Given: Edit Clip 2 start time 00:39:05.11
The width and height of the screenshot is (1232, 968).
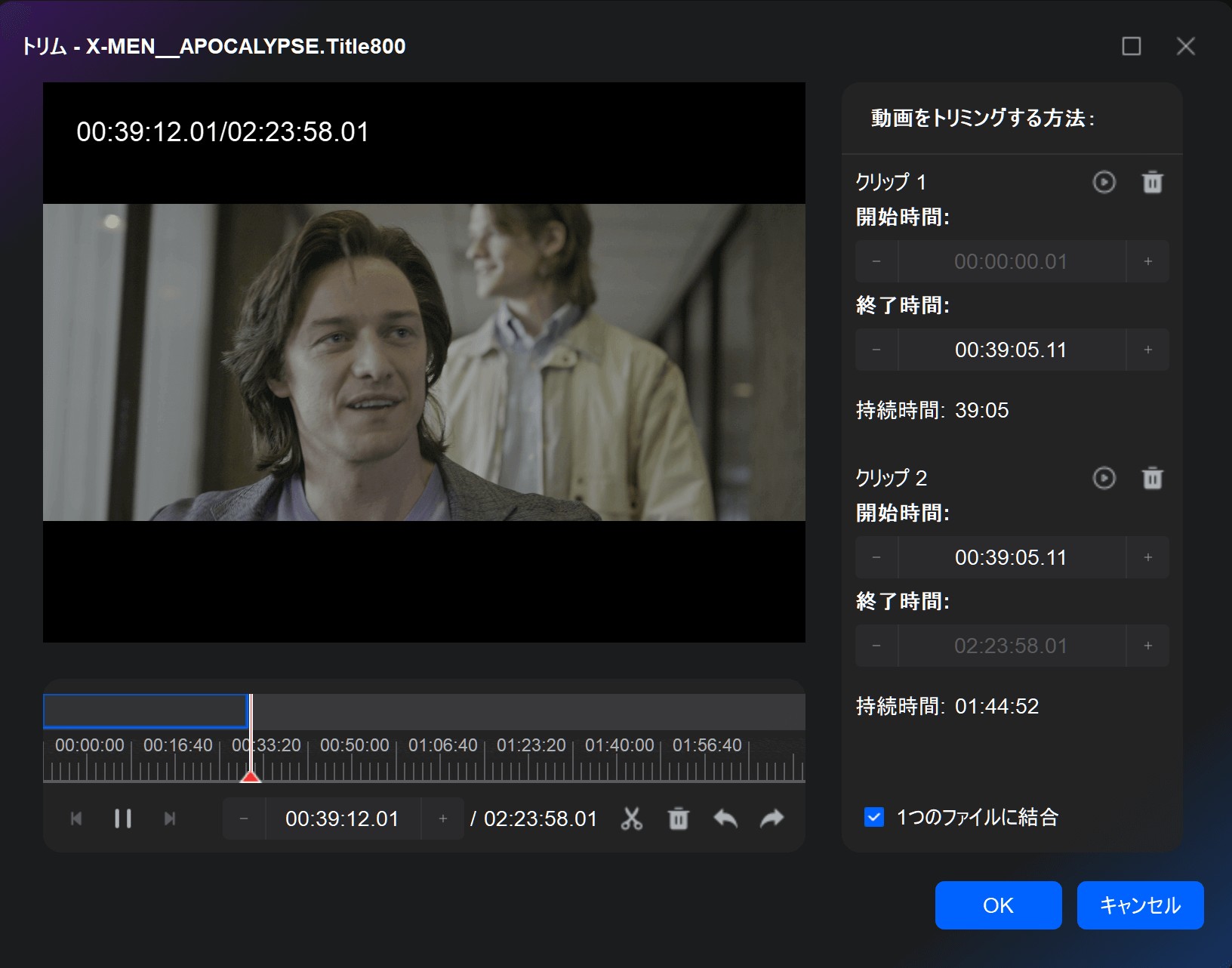Looking at the screenshot, I should [x=1012, y=557].
